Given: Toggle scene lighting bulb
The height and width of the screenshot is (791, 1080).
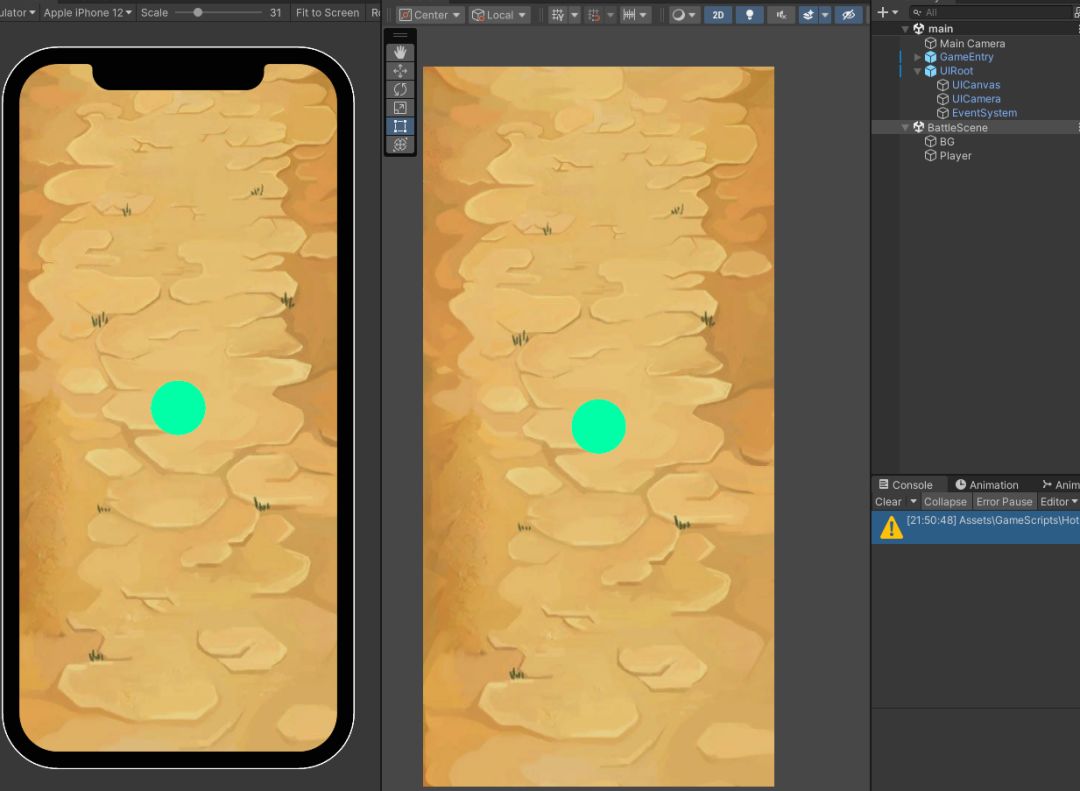Looking at the screenshot, I should [749, 14].
